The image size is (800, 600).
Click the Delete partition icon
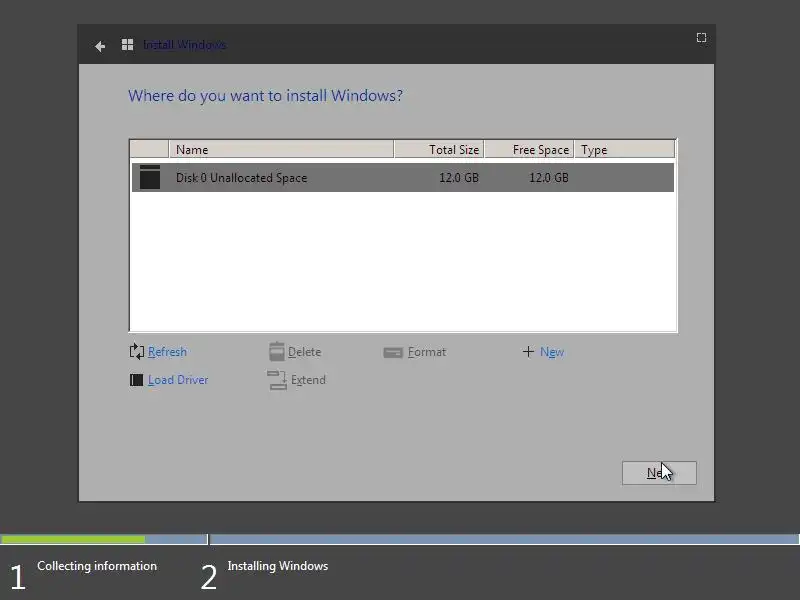point(277,352)
